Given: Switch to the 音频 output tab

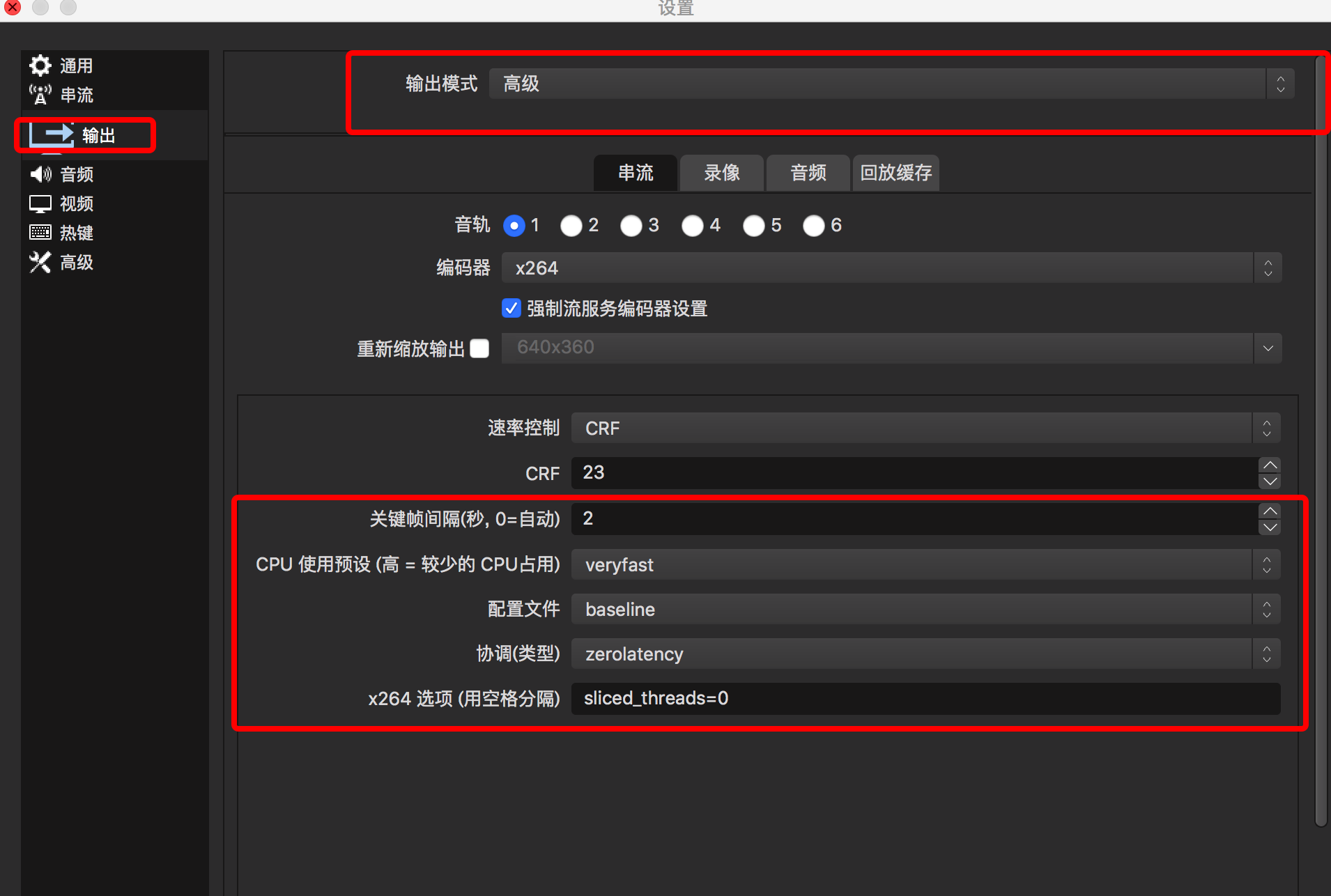Looking at the screenshot, I should 808,173.
